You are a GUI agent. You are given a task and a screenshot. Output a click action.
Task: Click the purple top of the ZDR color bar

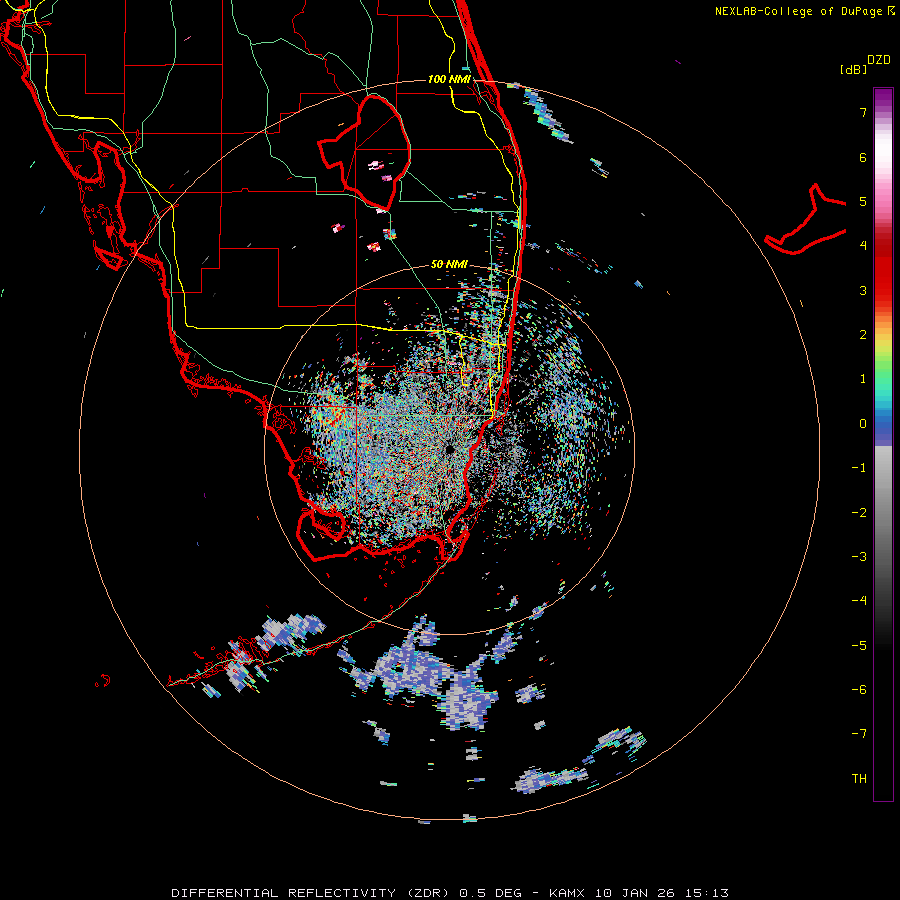coord(883,99)
